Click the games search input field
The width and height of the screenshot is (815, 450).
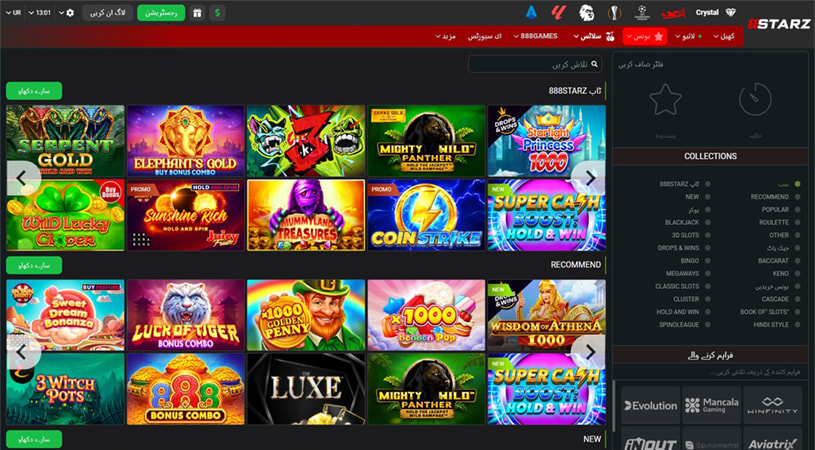(x=535, y=64)
